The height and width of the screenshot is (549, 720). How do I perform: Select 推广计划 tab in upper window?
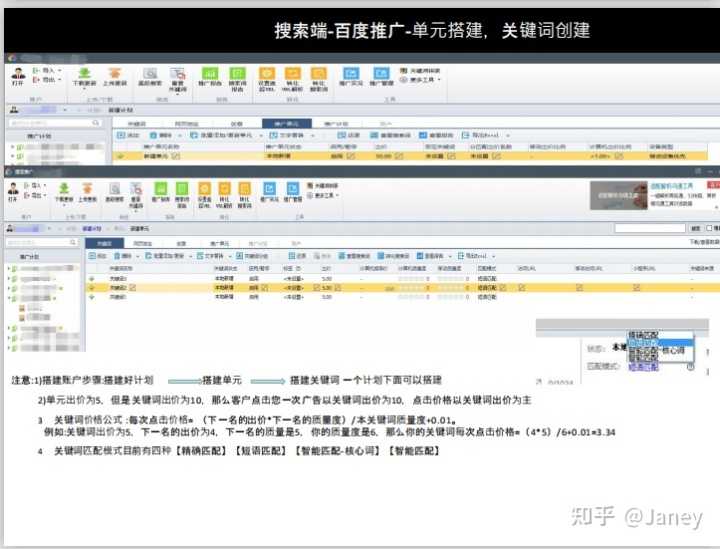click(337, 124)
